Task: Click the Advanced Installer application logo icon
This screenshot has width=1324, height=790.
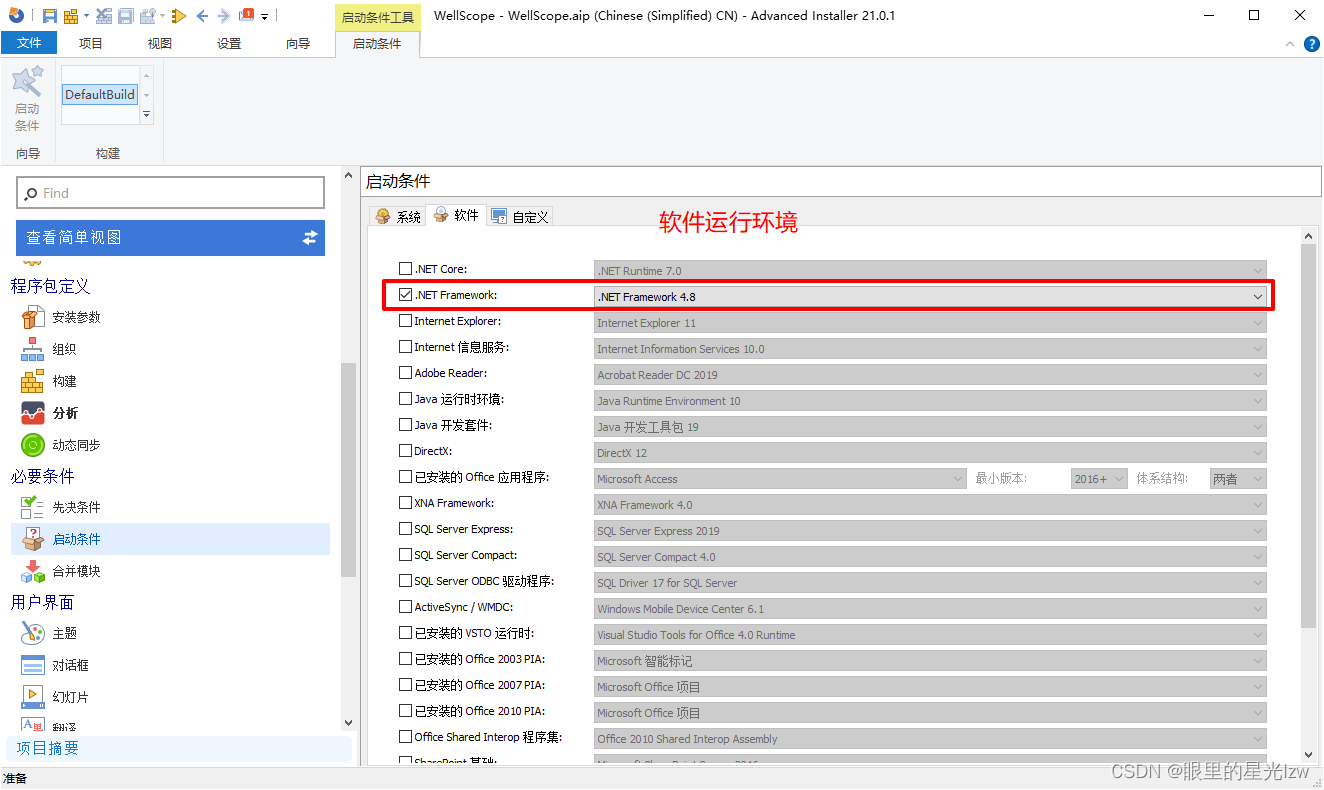Action: tap(16, 15)
